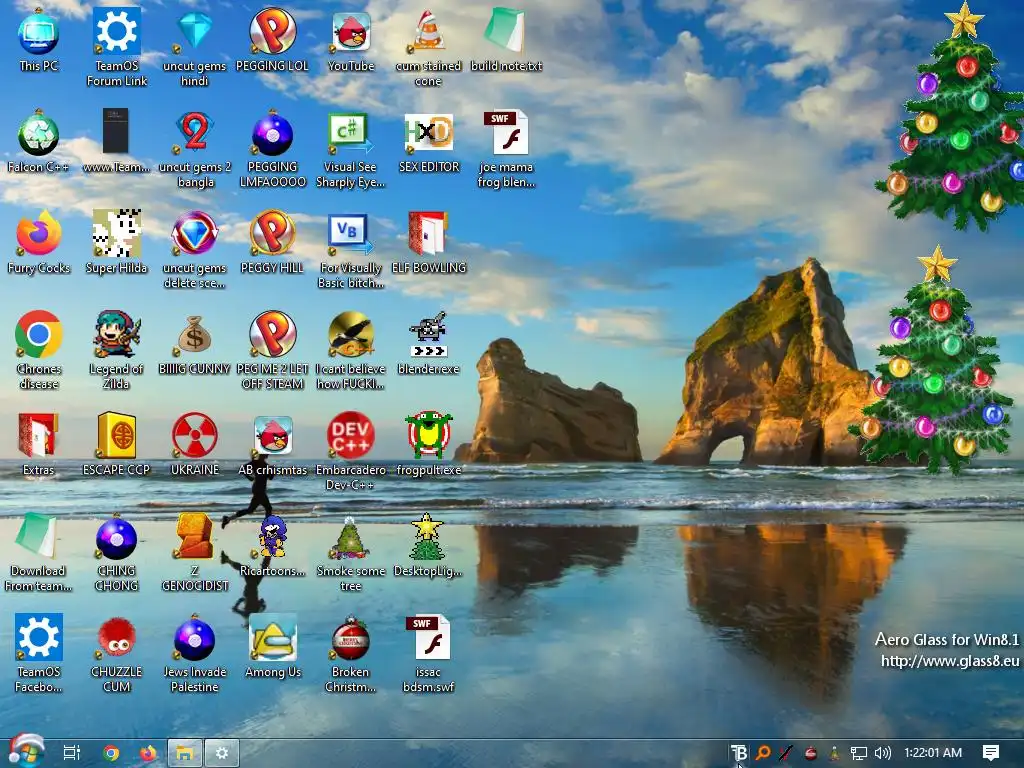This screenshot has height=768, width=1024.
Task: Select the joe mama frog SWF file
Action: [506, 148]
